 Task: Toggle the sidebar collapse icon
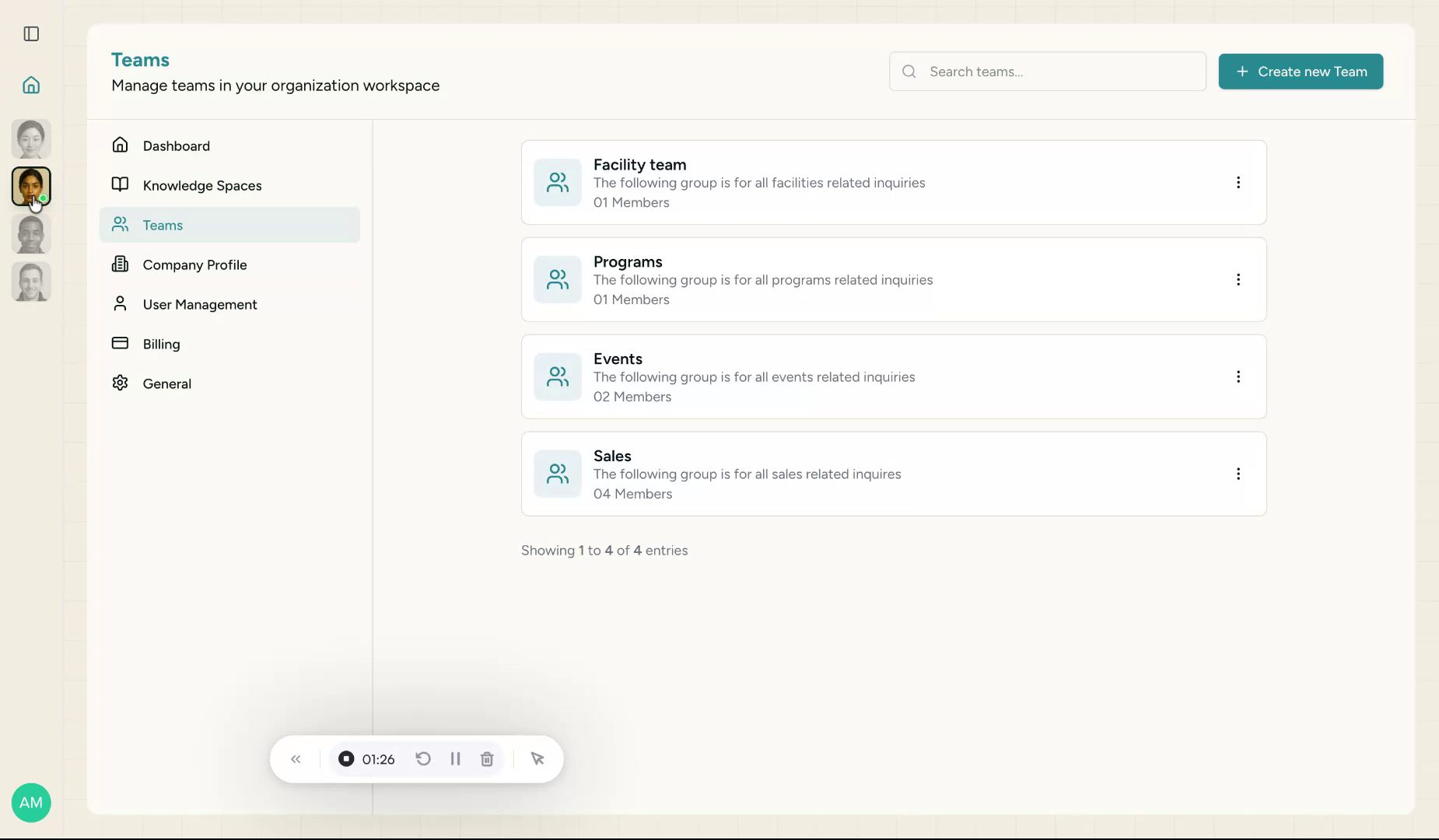31,34
